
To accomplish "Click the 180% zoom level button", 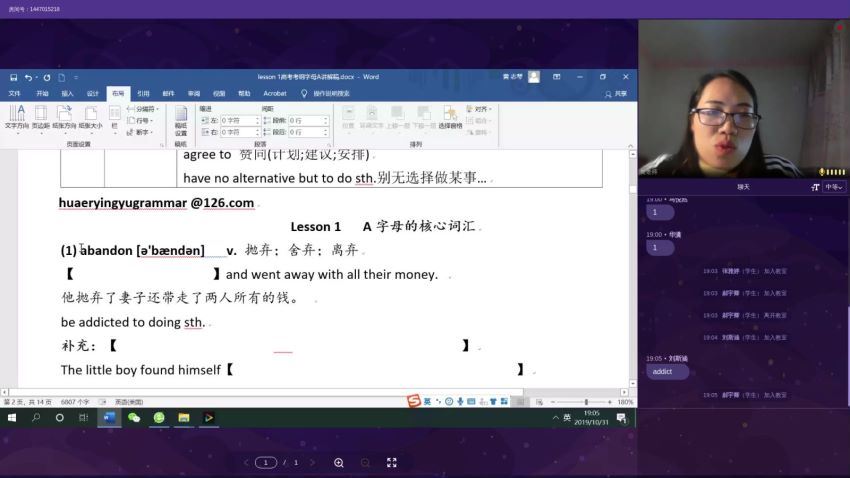I will pos(625,402).
